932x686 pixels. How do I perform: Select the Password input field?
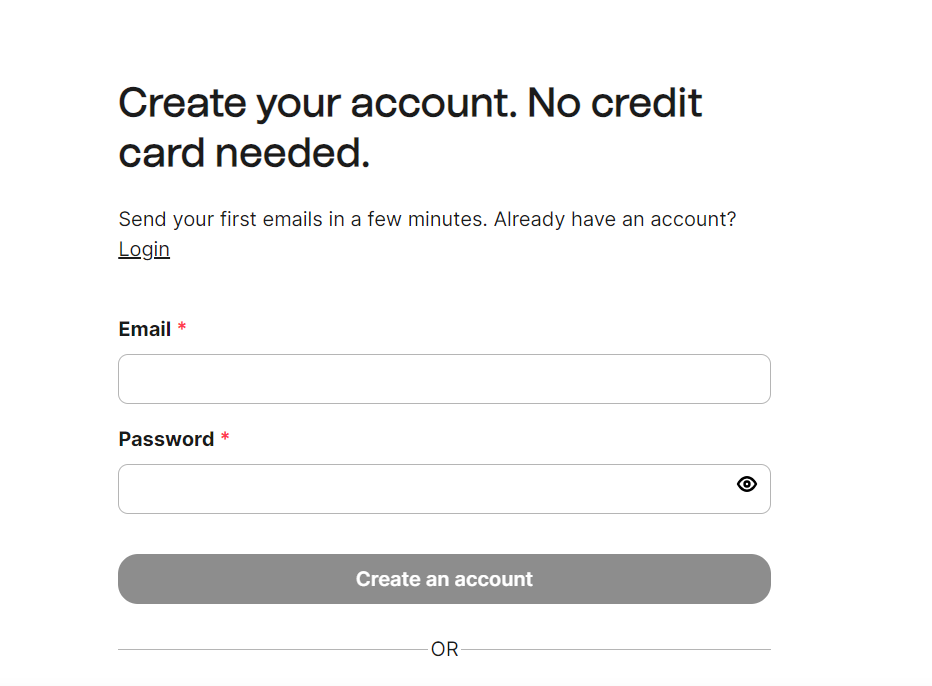coord(444,489)
